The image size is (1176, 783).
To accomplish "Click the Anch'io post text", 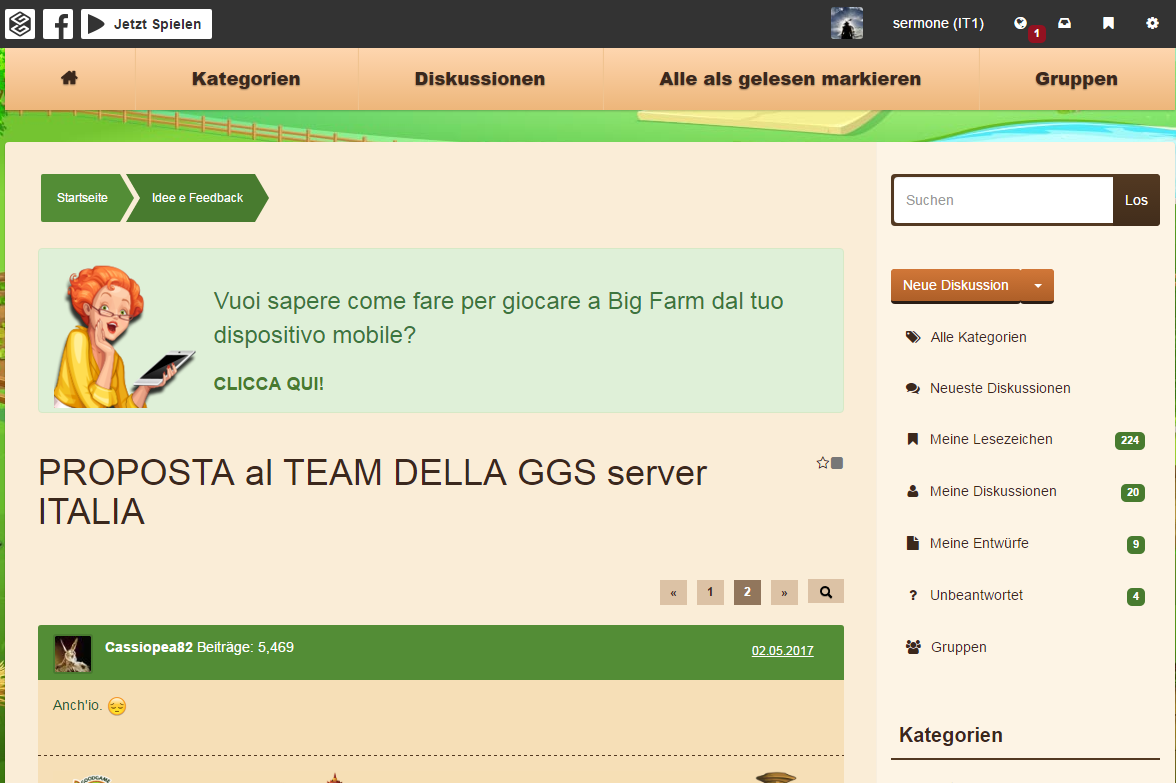I will [x=77, y=705].
